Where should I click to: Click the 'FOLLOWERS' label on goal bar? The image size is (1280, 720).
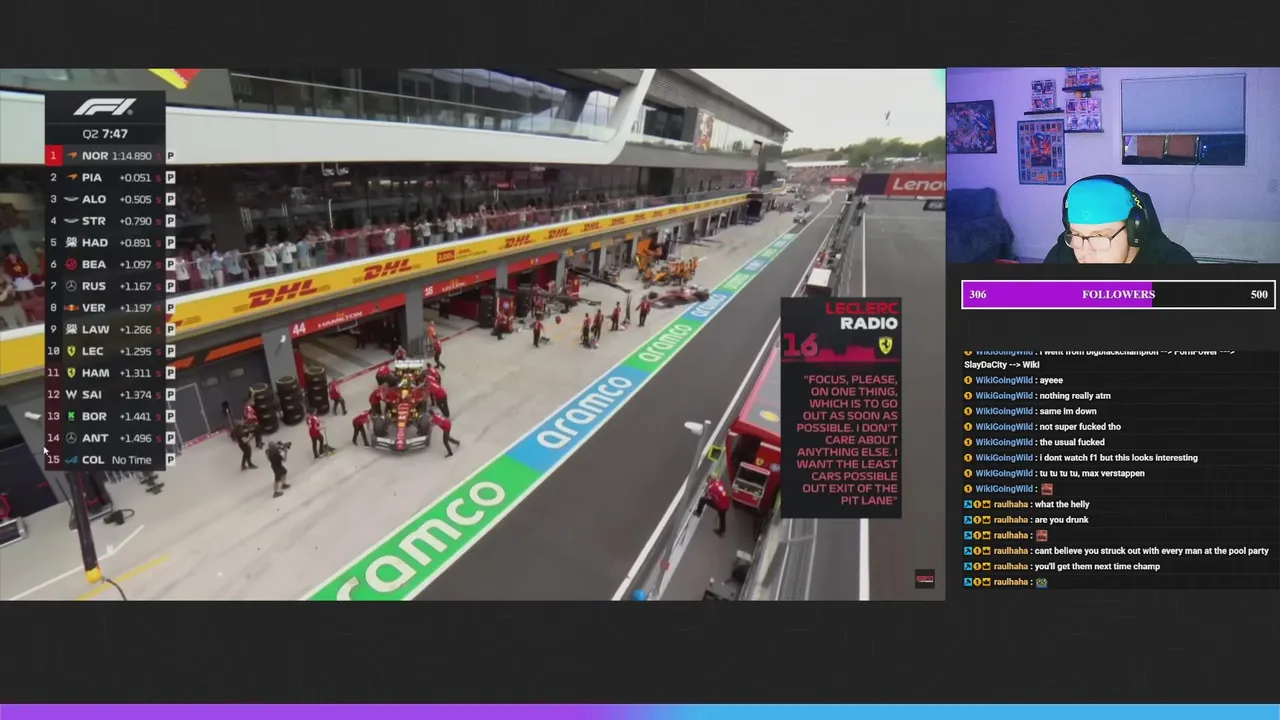coord(1118,294)
